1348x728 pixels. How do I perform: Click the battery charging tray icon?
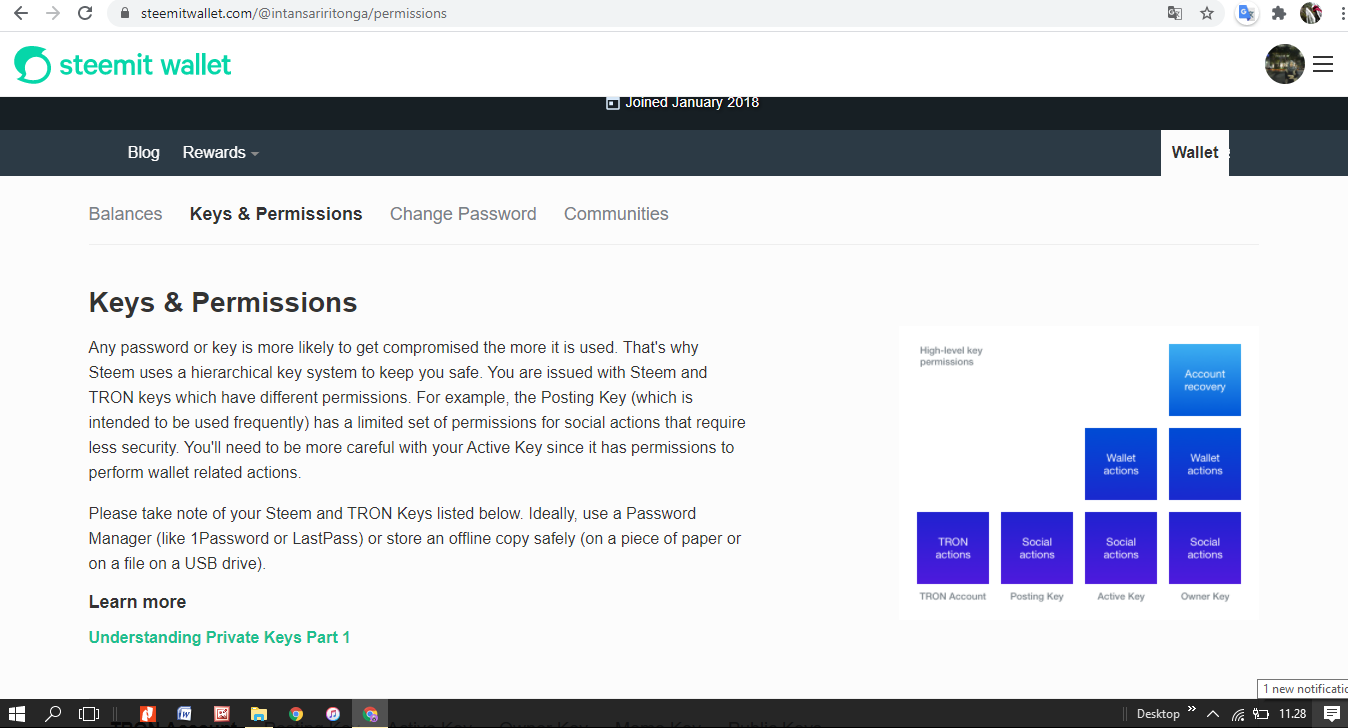[1262, 714]
